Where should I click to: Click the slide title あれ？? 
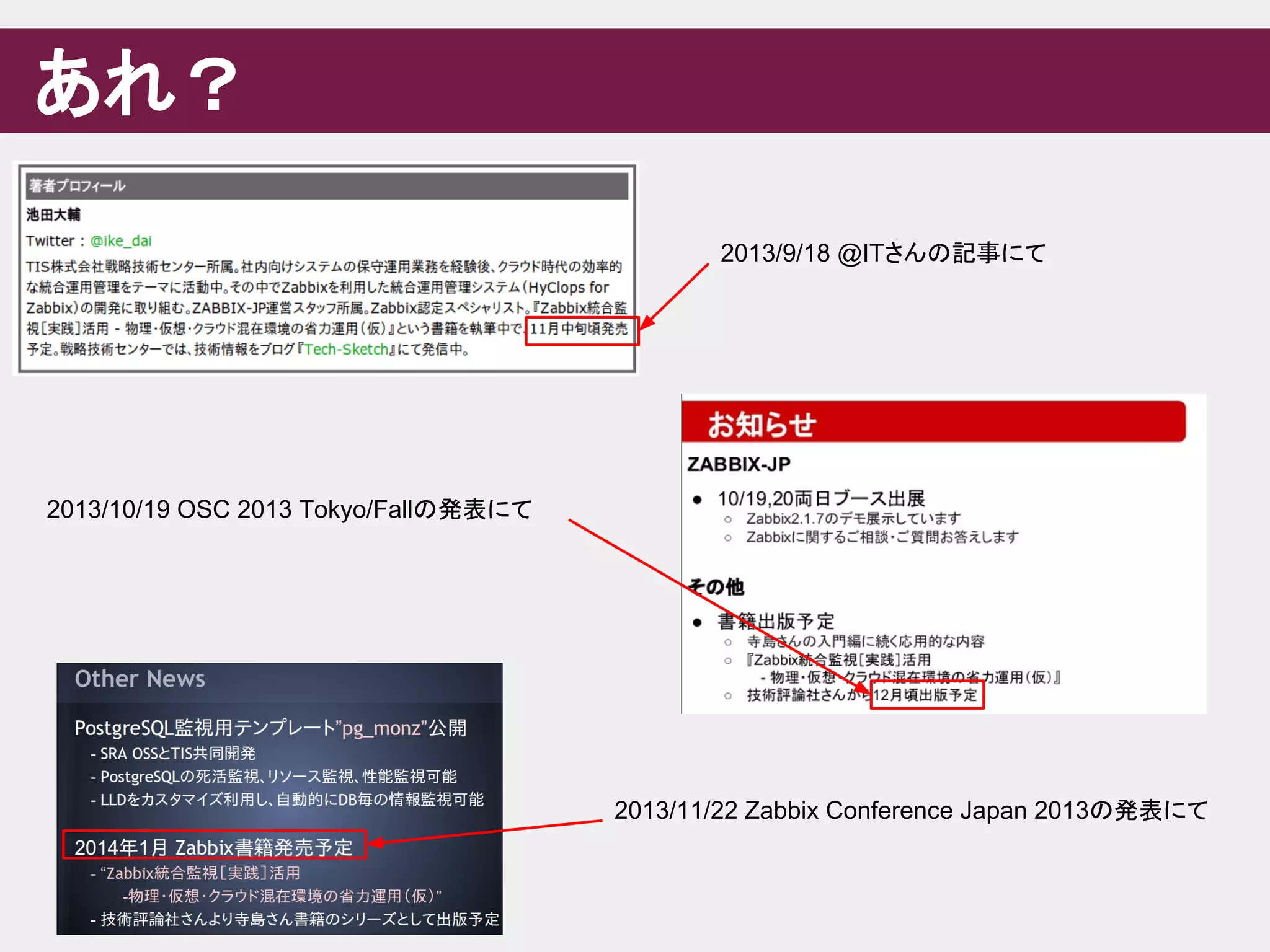coord(136,82)
